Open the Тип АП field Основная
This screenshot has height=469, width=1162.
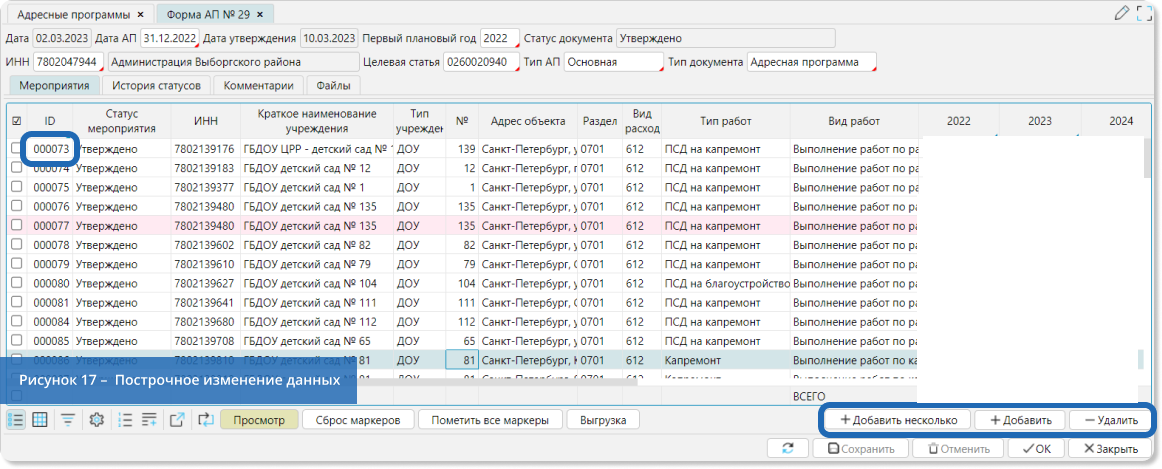click(614, 62)
